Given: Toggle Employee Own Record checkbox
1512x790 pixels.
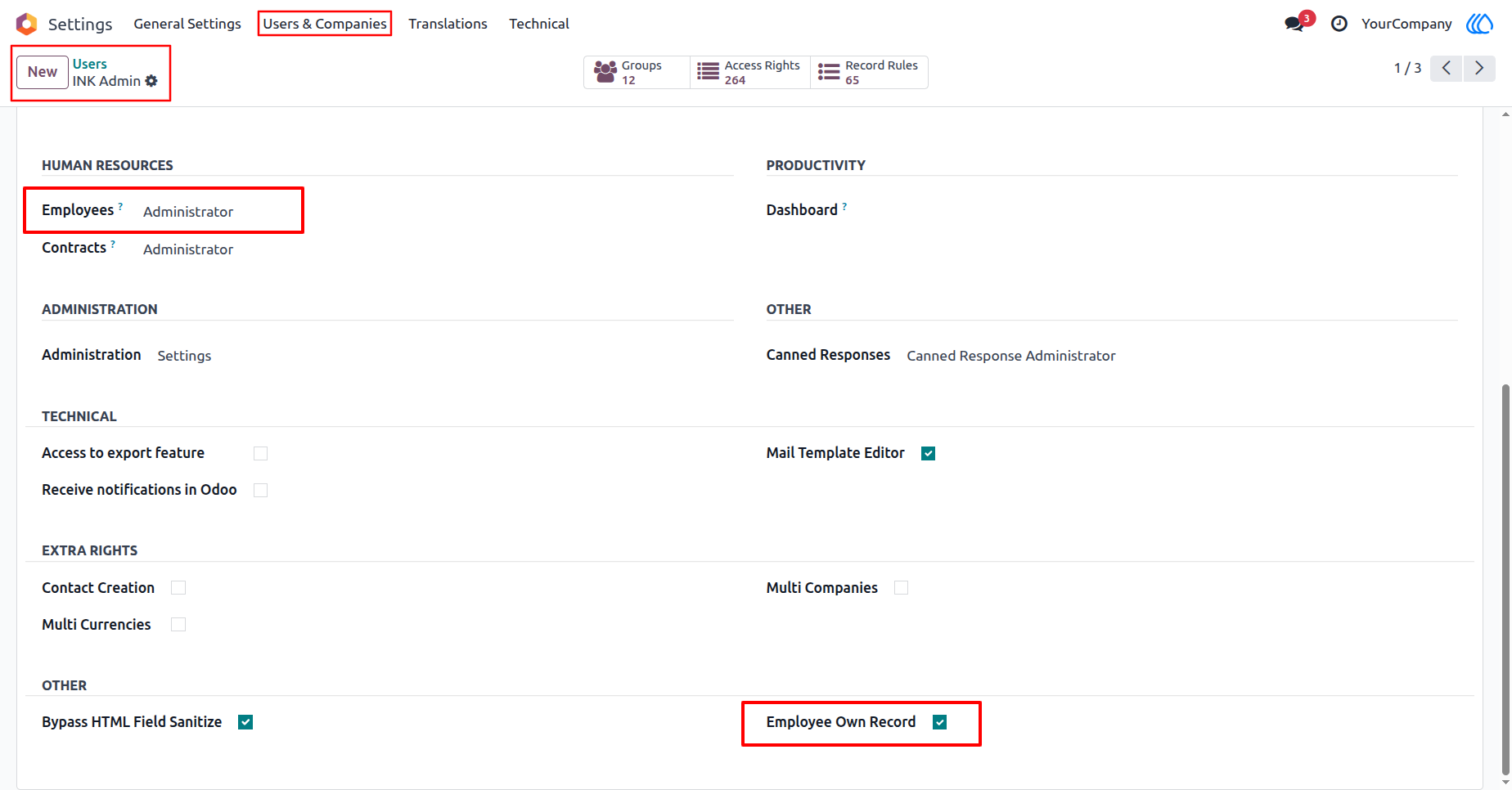Looking at the screenshot, I should [x=940, y=722].
